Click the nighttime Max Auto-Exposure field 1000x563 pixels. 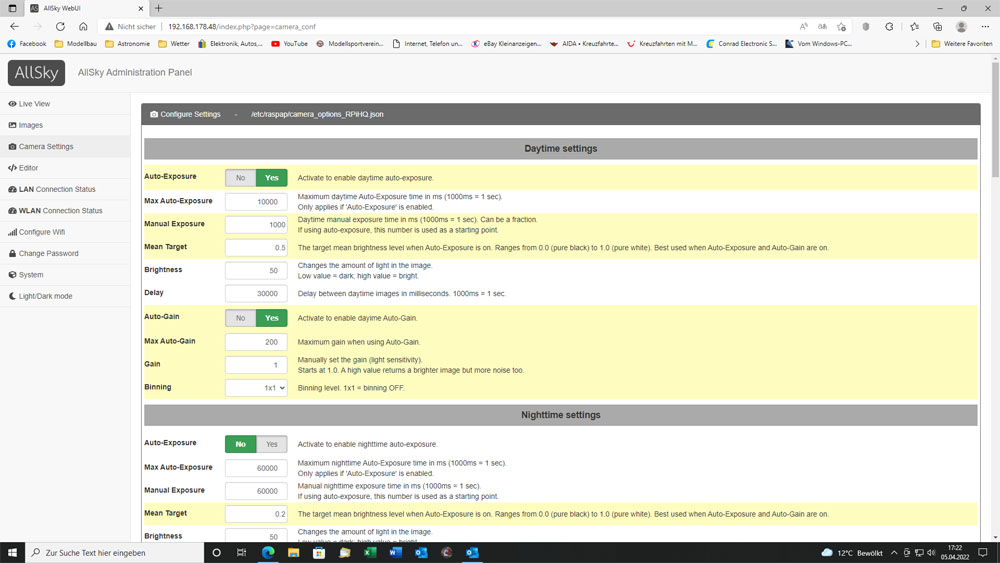click(256, 468)
